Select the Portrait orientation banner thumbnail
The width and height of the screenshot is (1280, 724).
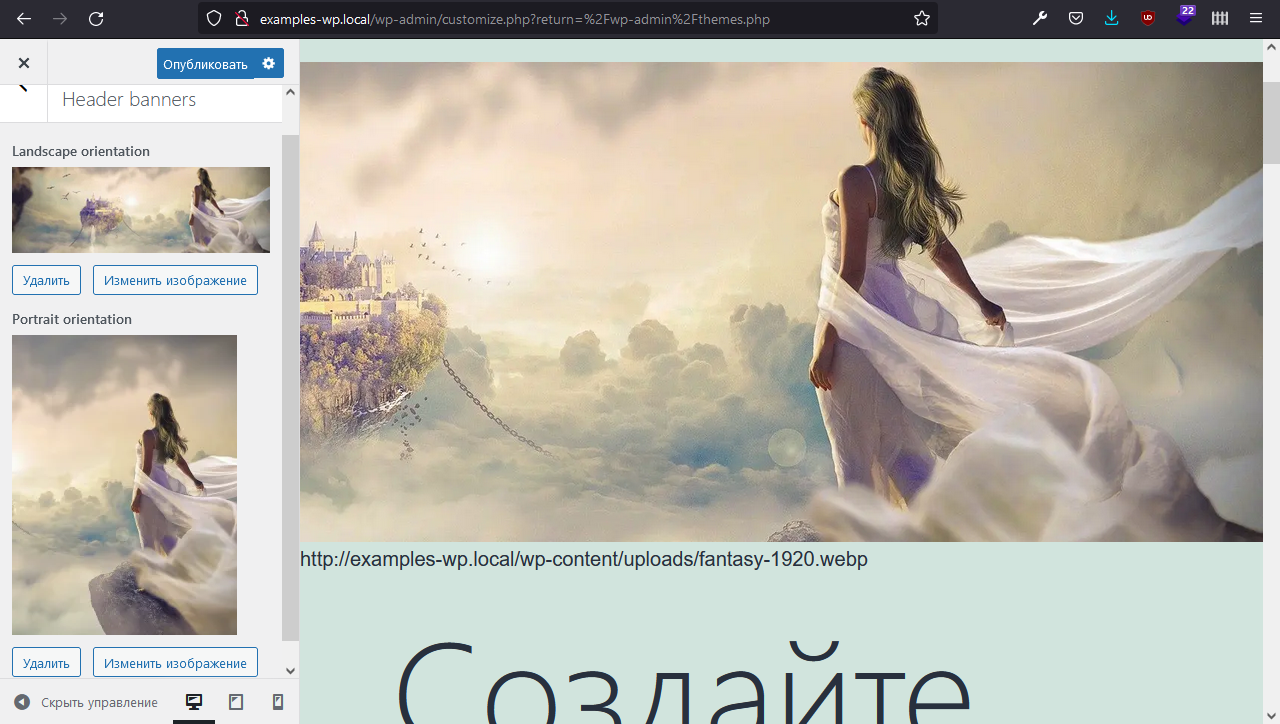point(124,485)
